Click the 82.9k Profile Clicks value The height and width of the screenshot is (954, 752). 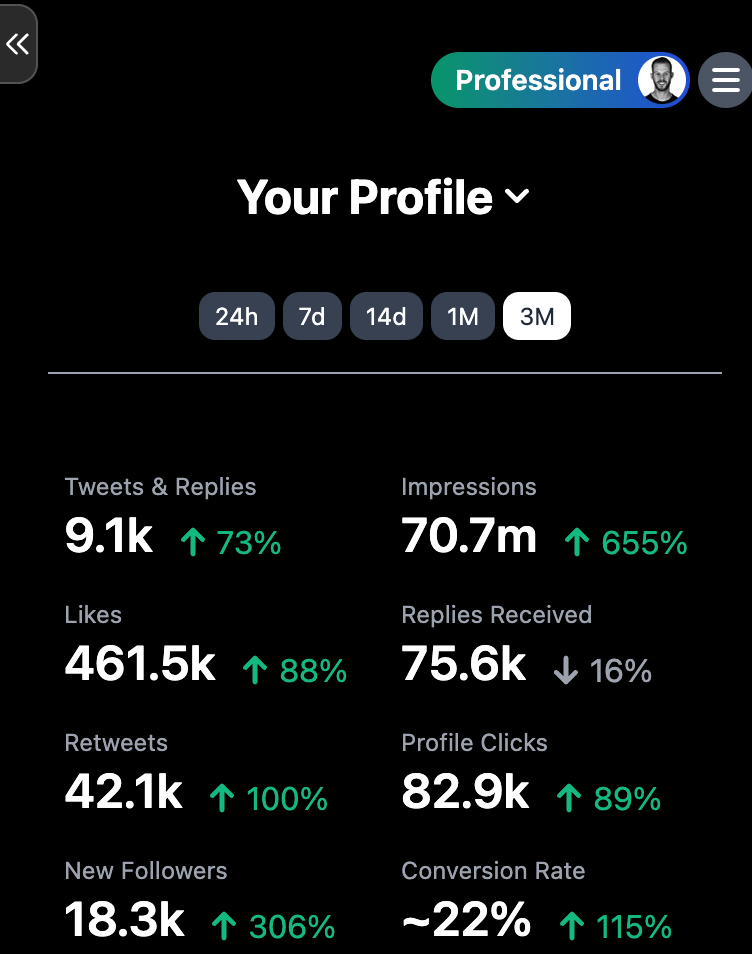coord(465,792)
